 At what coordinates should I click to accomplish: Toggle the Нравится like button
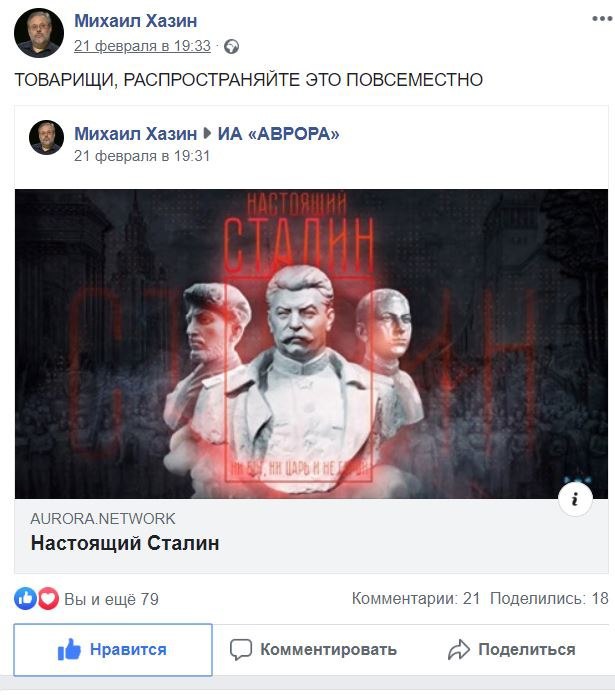click(x=113, y=649)
